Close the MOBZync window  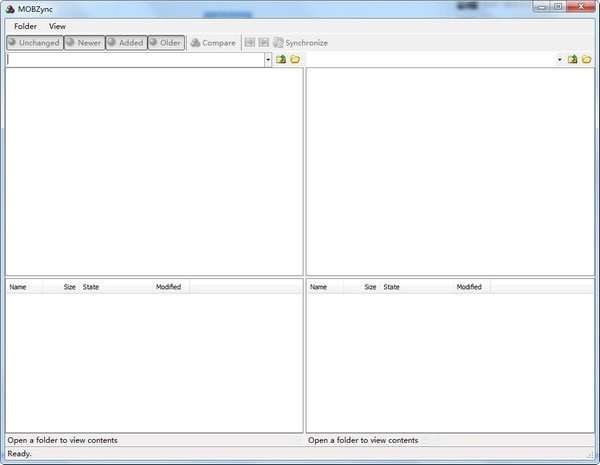pos(581,7)
